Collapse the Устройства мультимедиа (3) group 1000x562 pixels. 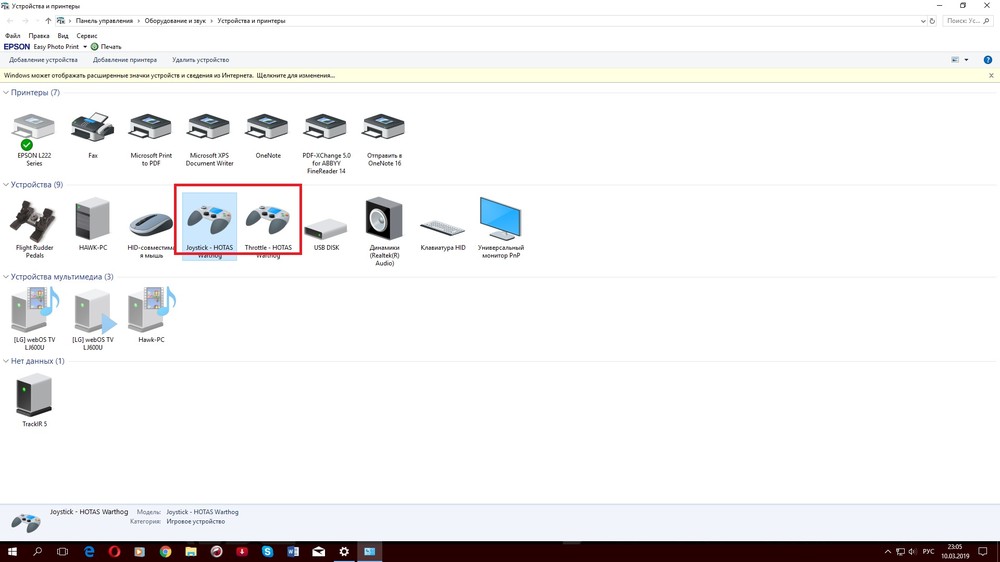6,277
